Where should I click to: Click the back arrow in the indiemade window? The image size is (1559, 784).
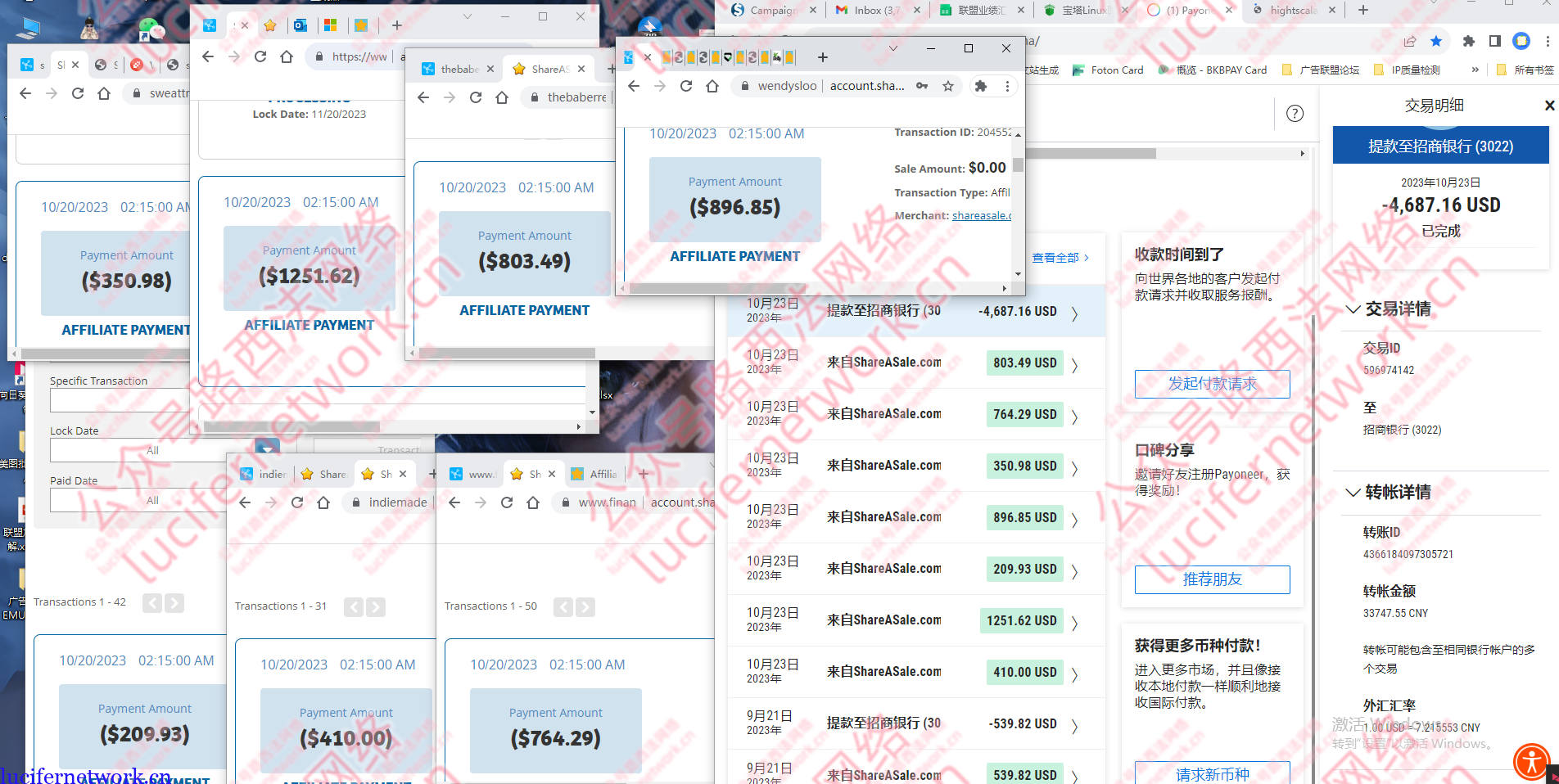point(245,502)
